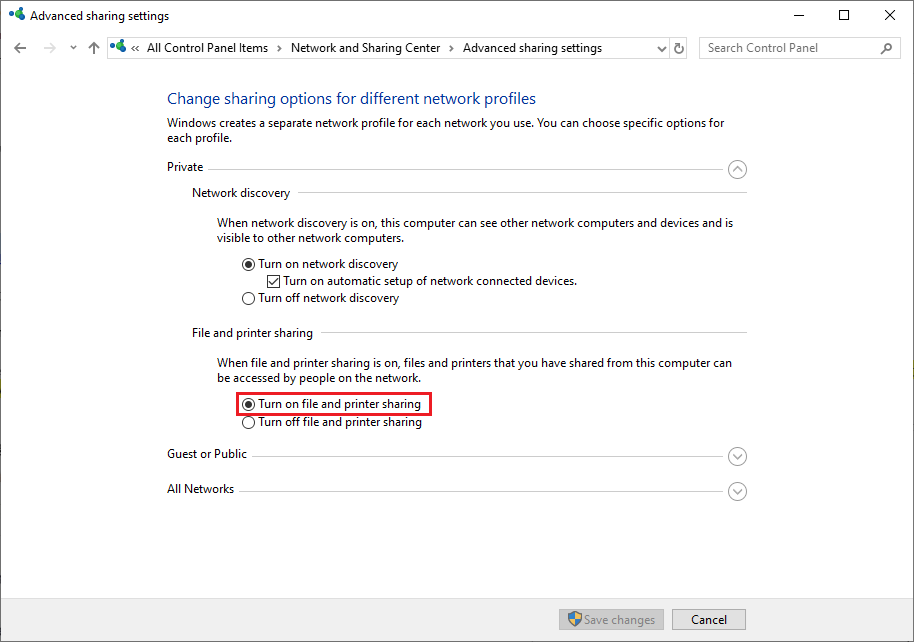Open the recent locations dropdown arrow
This screenshot has width=914, height=642.
pos(73,48)
